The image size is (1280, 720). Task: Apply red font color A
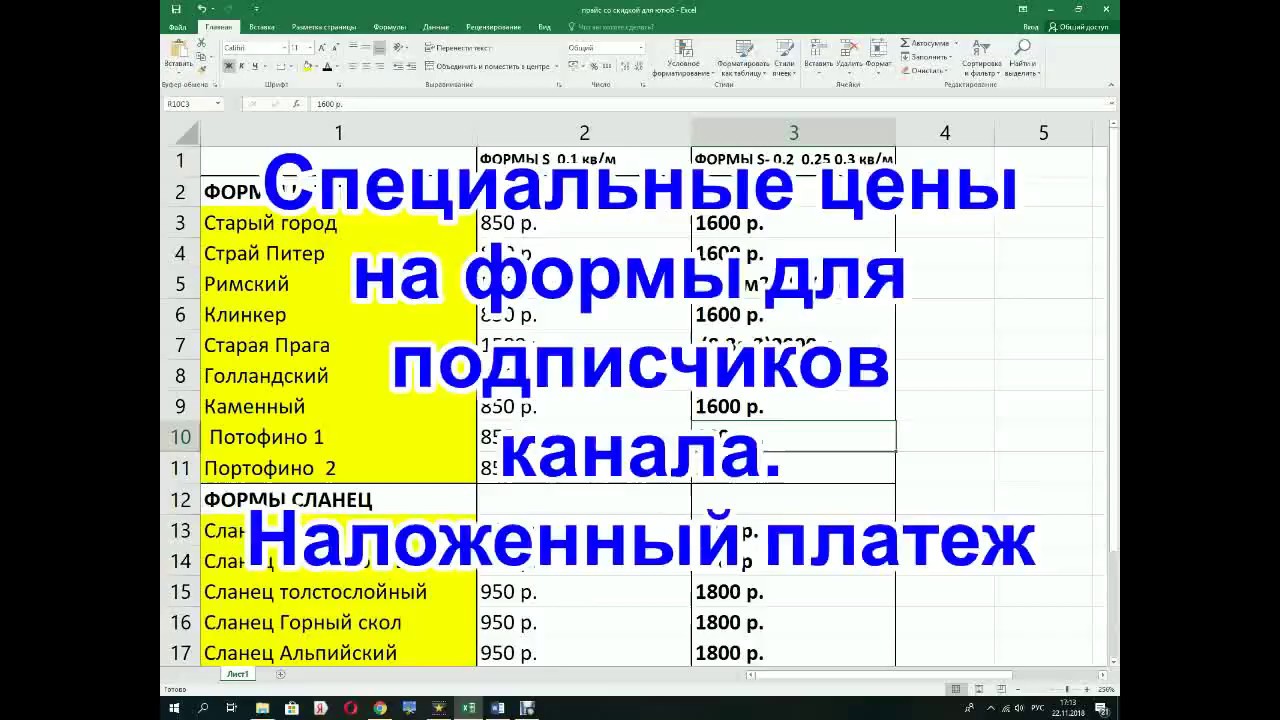326,66
